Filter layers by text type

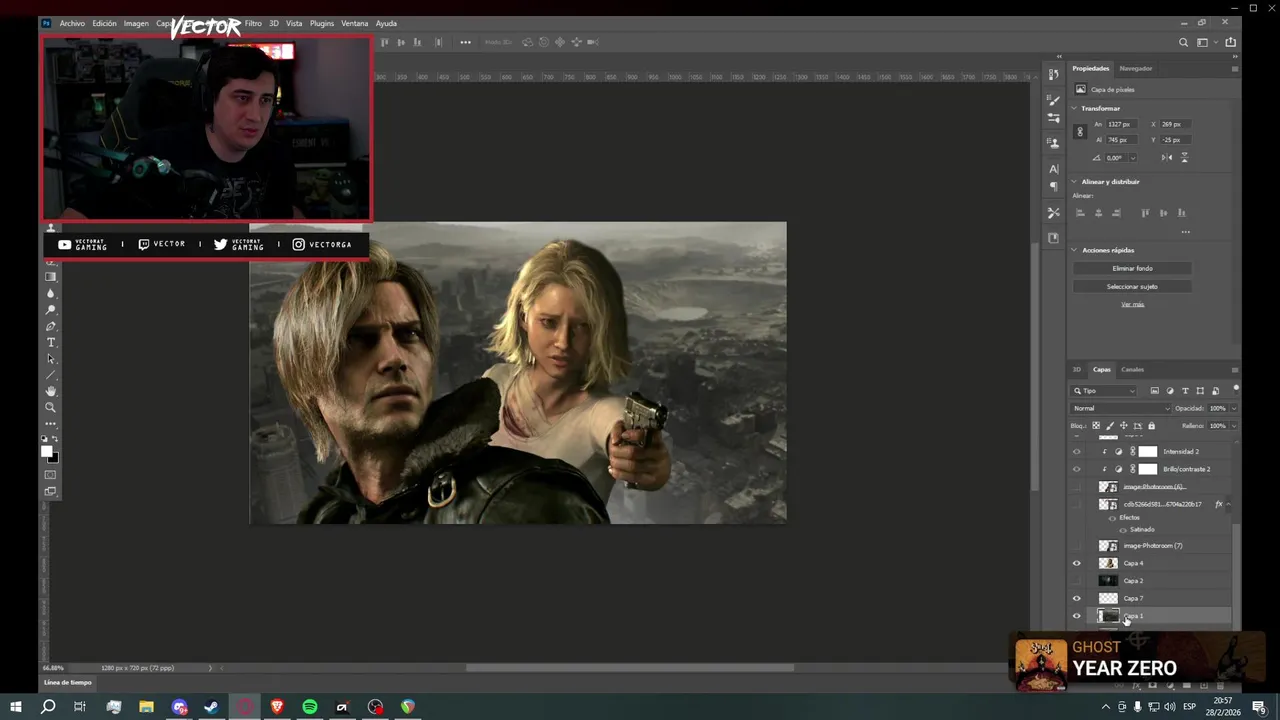(x=1185, y=391)
